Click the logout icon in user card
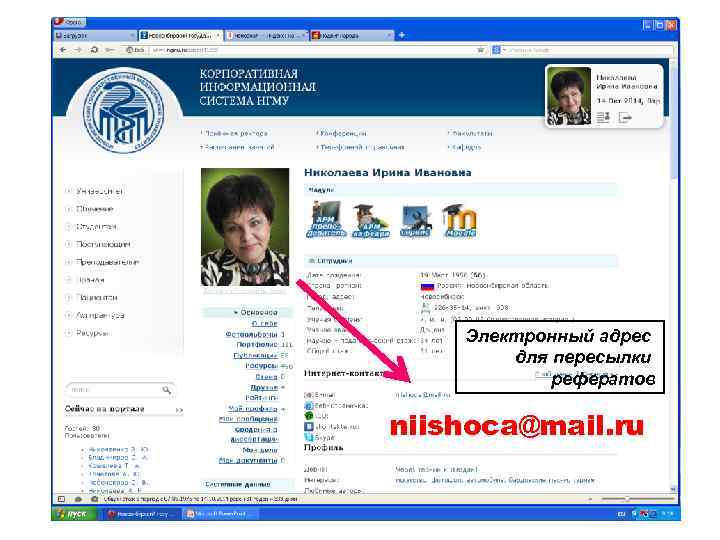Screen dimensions: 720x540 tap(625, 118)
